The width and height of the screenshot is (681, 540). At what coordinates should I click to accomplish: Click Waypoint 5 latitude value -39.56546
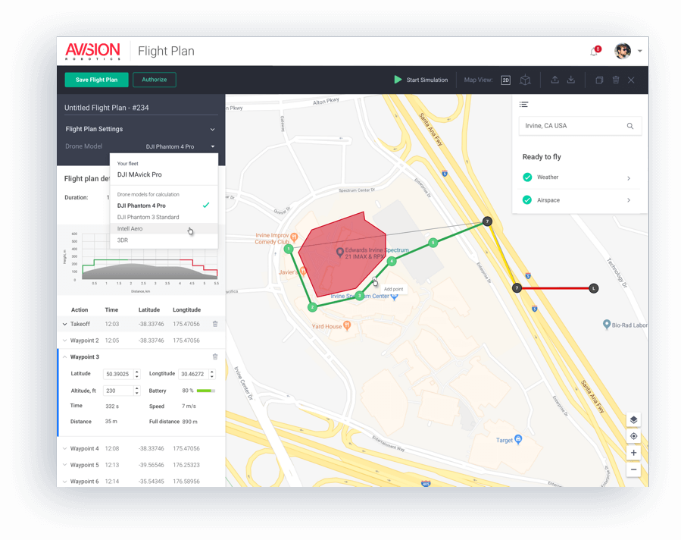(151, 465)
